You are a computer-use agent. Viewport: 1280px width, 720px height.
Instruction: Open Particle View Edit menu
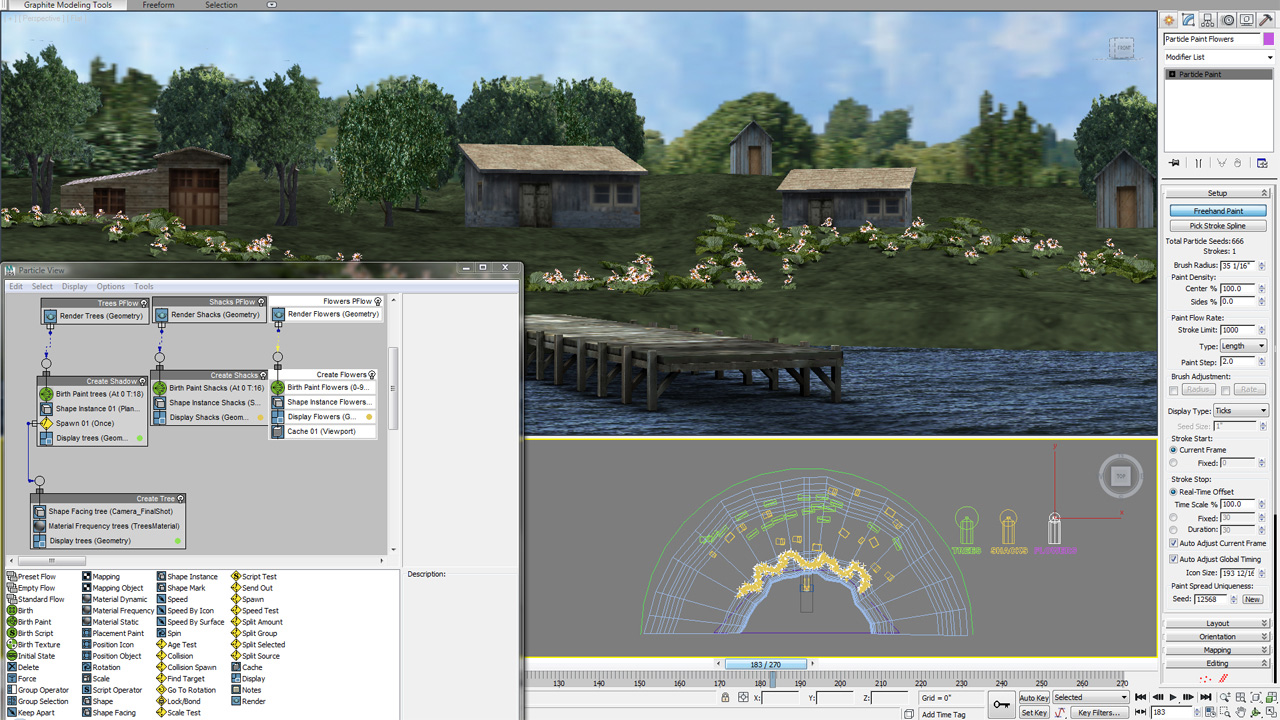click(x=16, y=286)
